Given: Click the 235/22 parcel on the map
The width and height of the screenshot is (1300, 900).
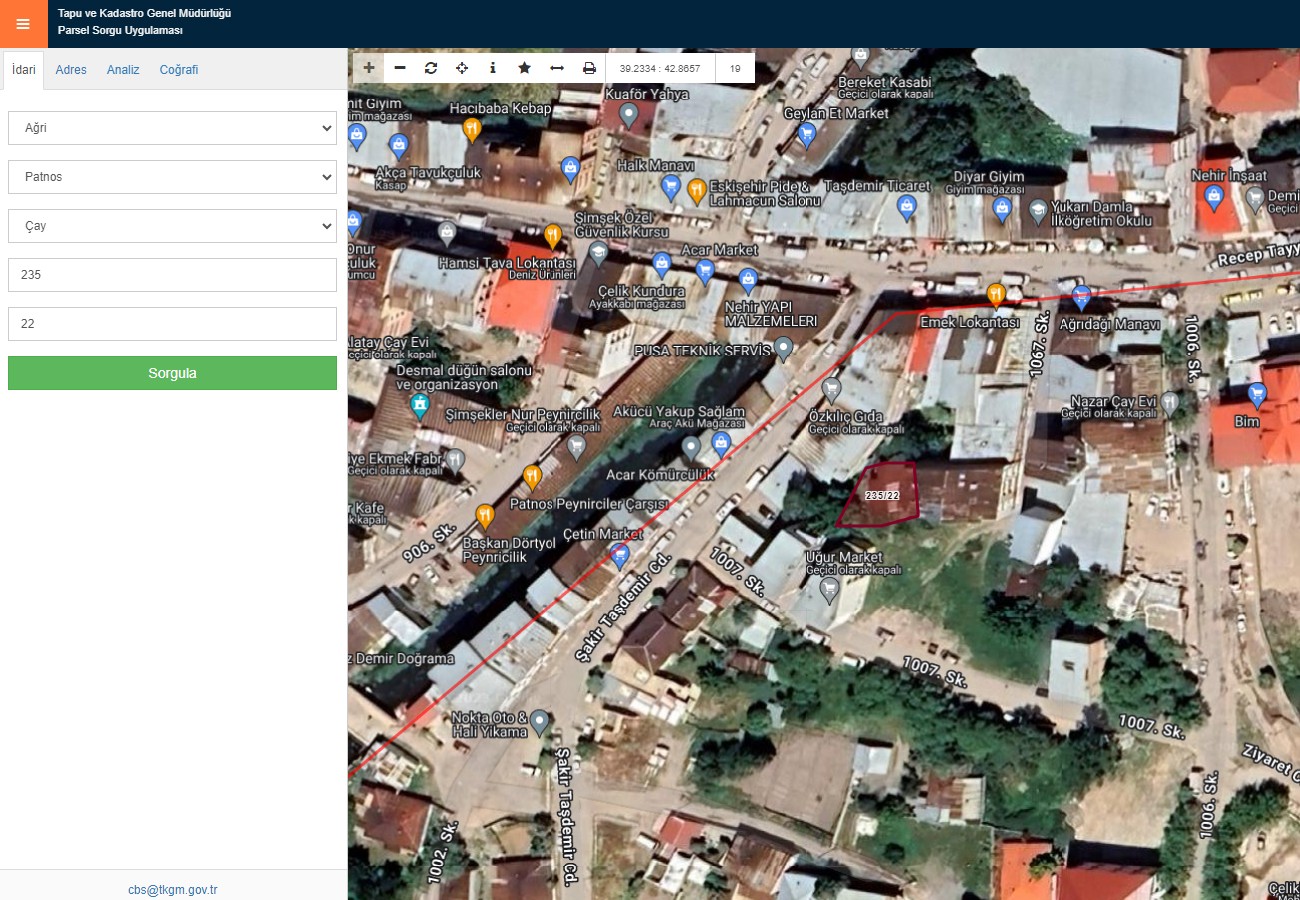Looking at the screenshot, I should [x=880, y=495].
